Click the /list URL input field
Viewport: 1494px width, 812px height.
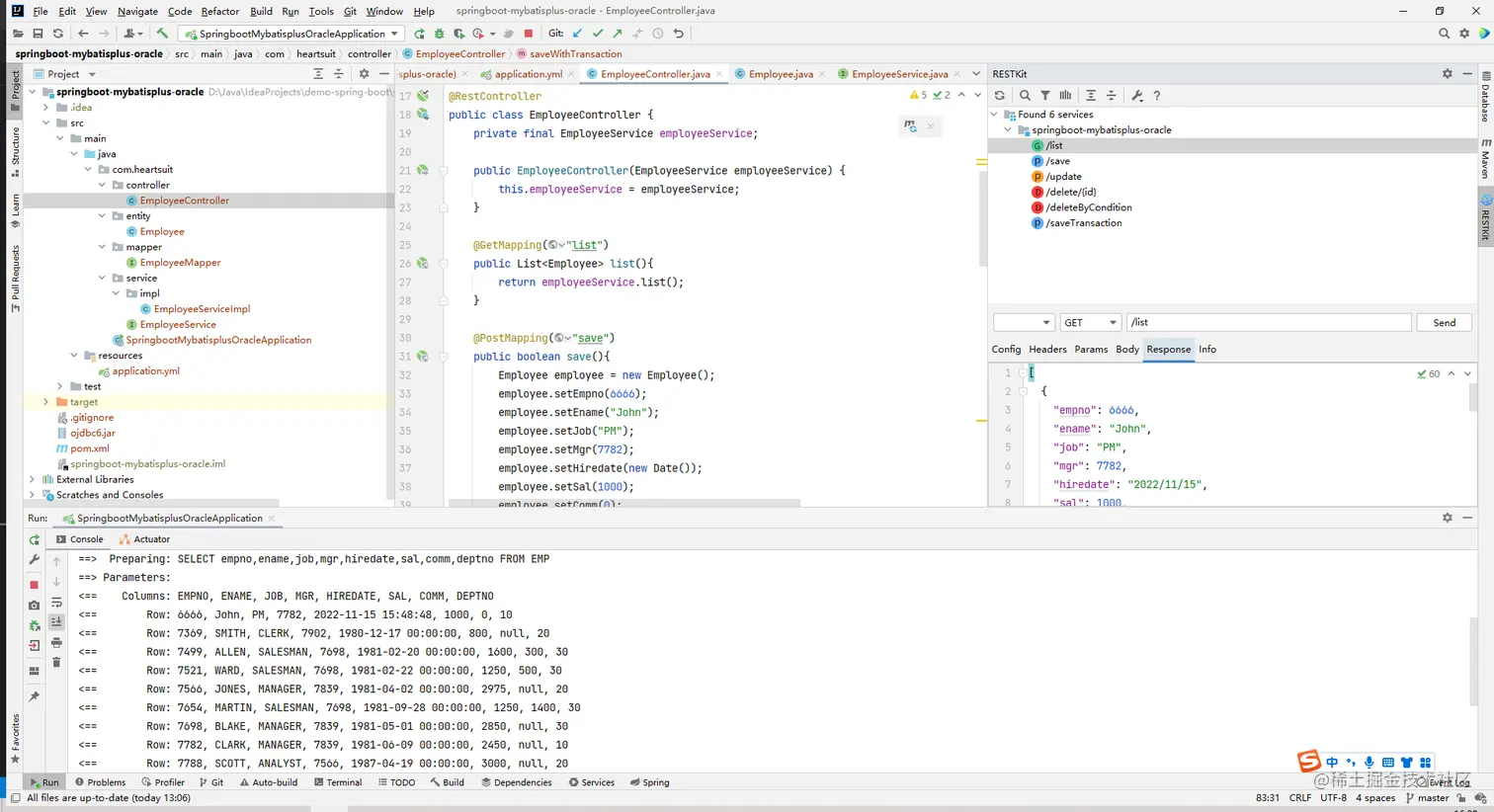coord(1268,323)
